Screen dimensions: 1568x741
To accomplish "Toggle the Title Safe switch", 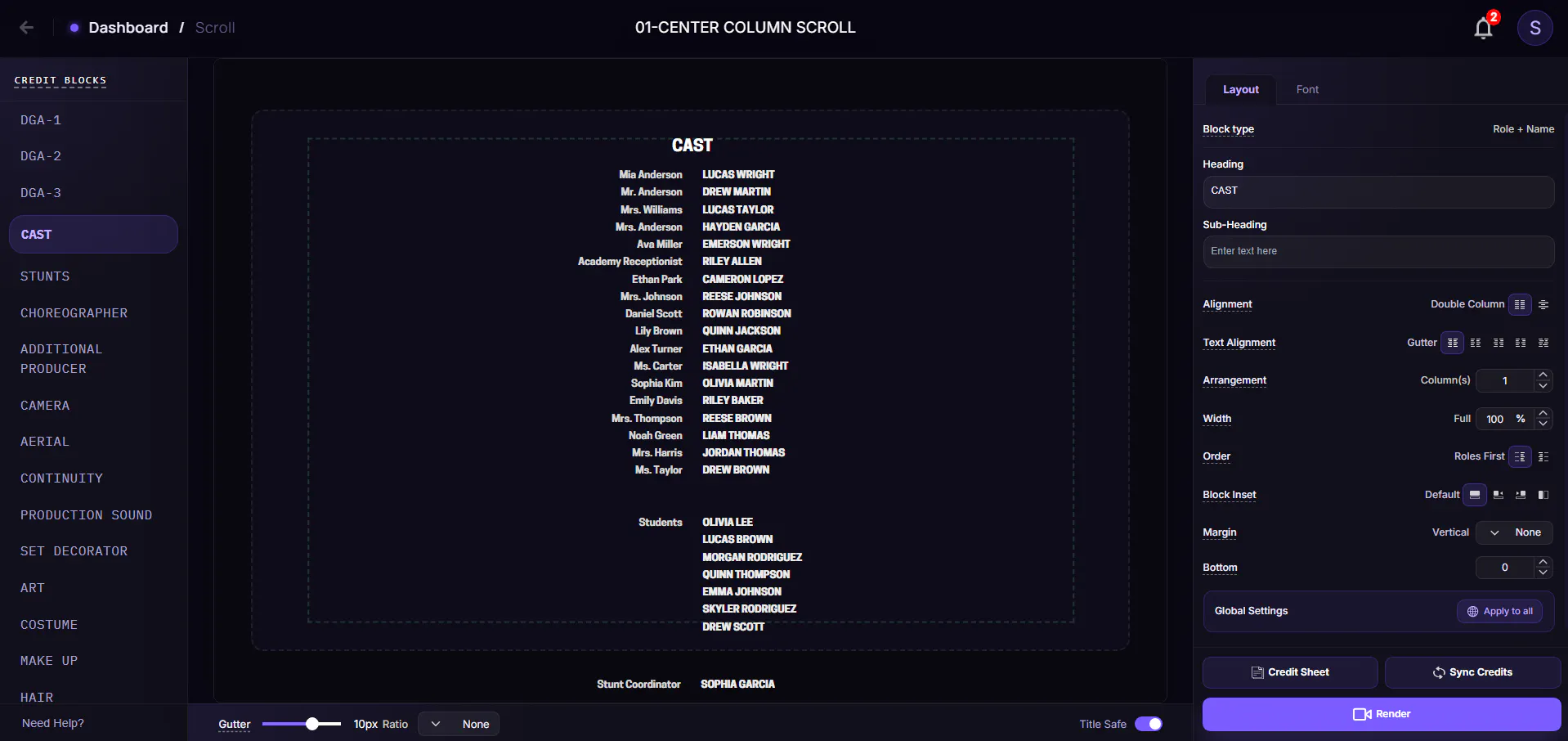I will (1149, 724).
